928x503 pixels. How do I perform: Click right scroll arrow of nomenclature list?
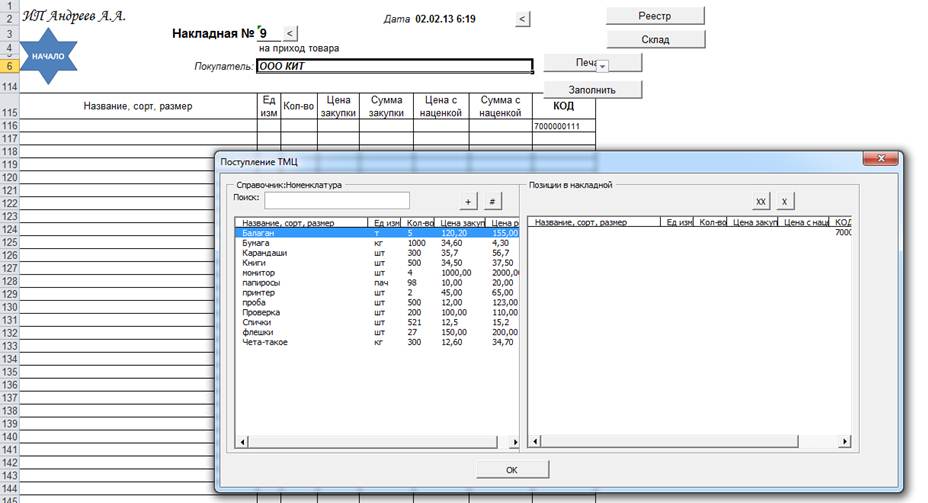click(514, 442)
